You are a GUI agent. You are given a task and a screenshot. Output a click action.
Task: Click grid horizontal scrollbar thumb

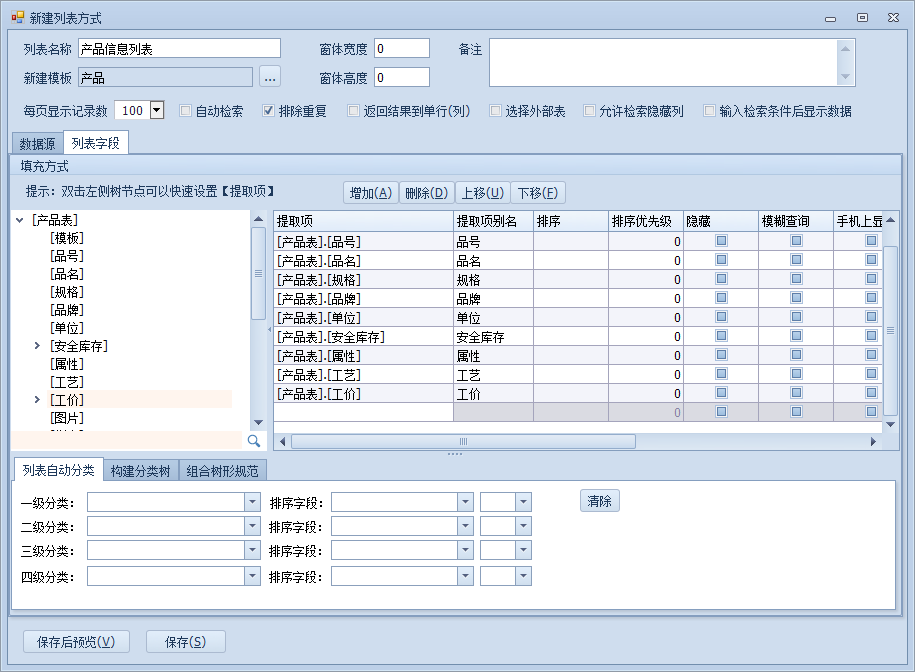click(463, 442)
